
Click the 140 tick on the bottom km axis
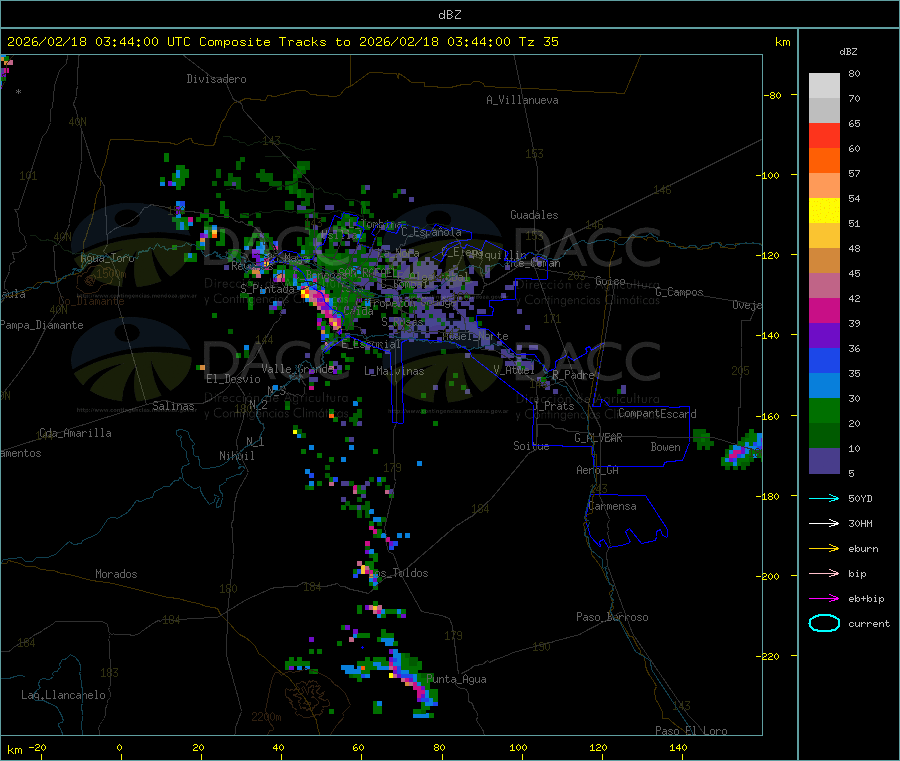678,747
